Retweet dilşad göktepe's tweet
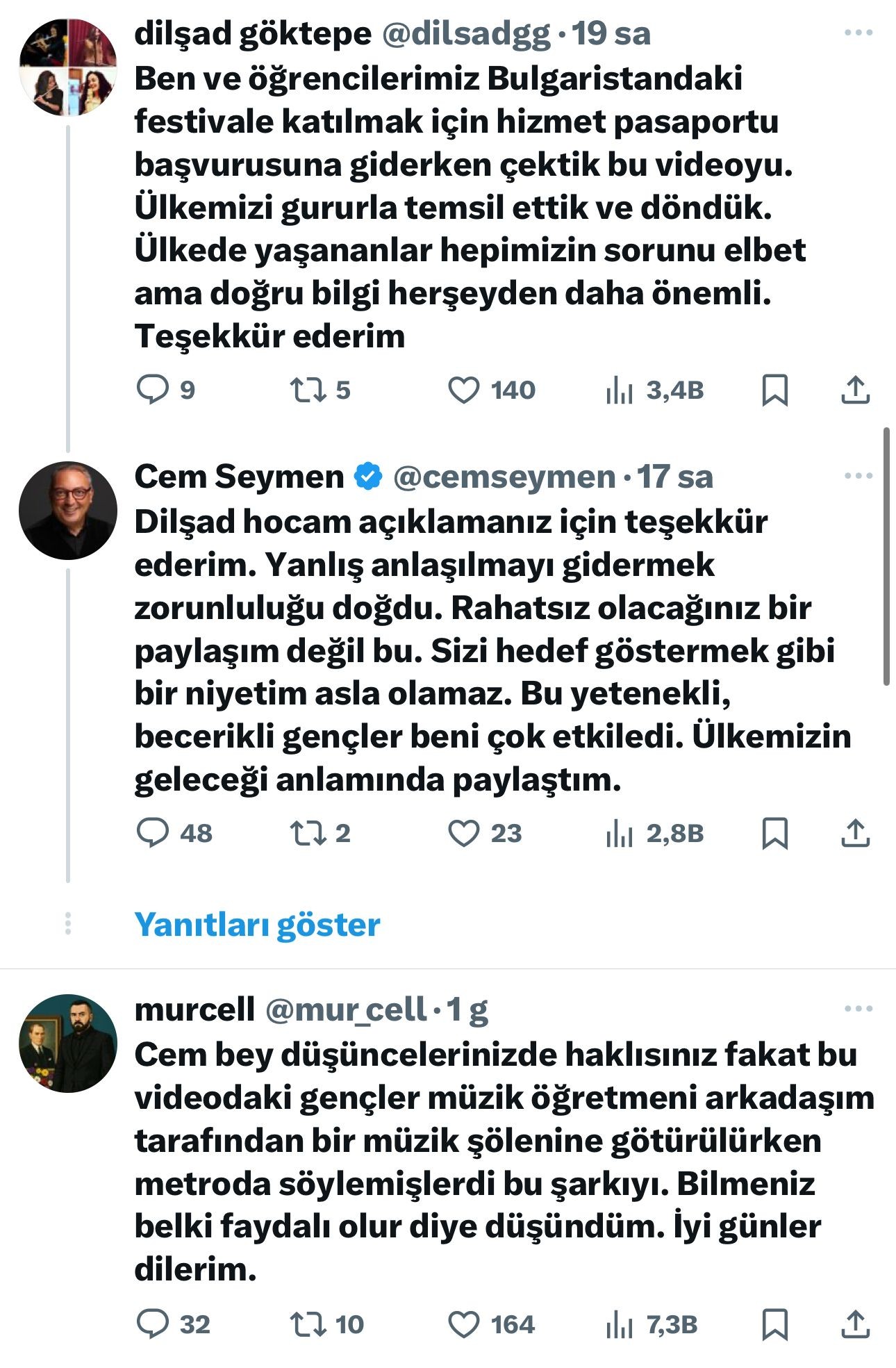896x1368 pixels. 308,390
